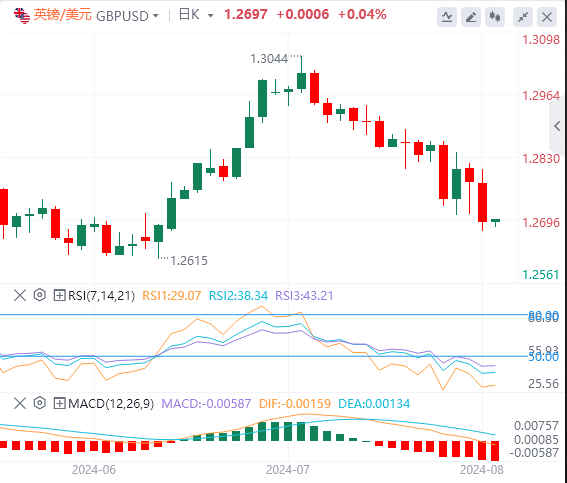The width and height of the screenshot is (567, 483).
Task: Expand MACD panel with plus icon
Action: [x=59, y=403]
